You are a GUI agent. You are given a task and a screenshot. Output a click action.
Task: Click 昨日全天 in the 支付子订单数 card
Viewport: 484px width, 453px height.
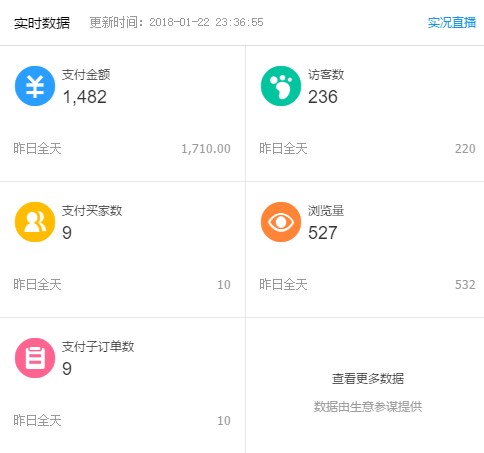click(x=37, y=421)
